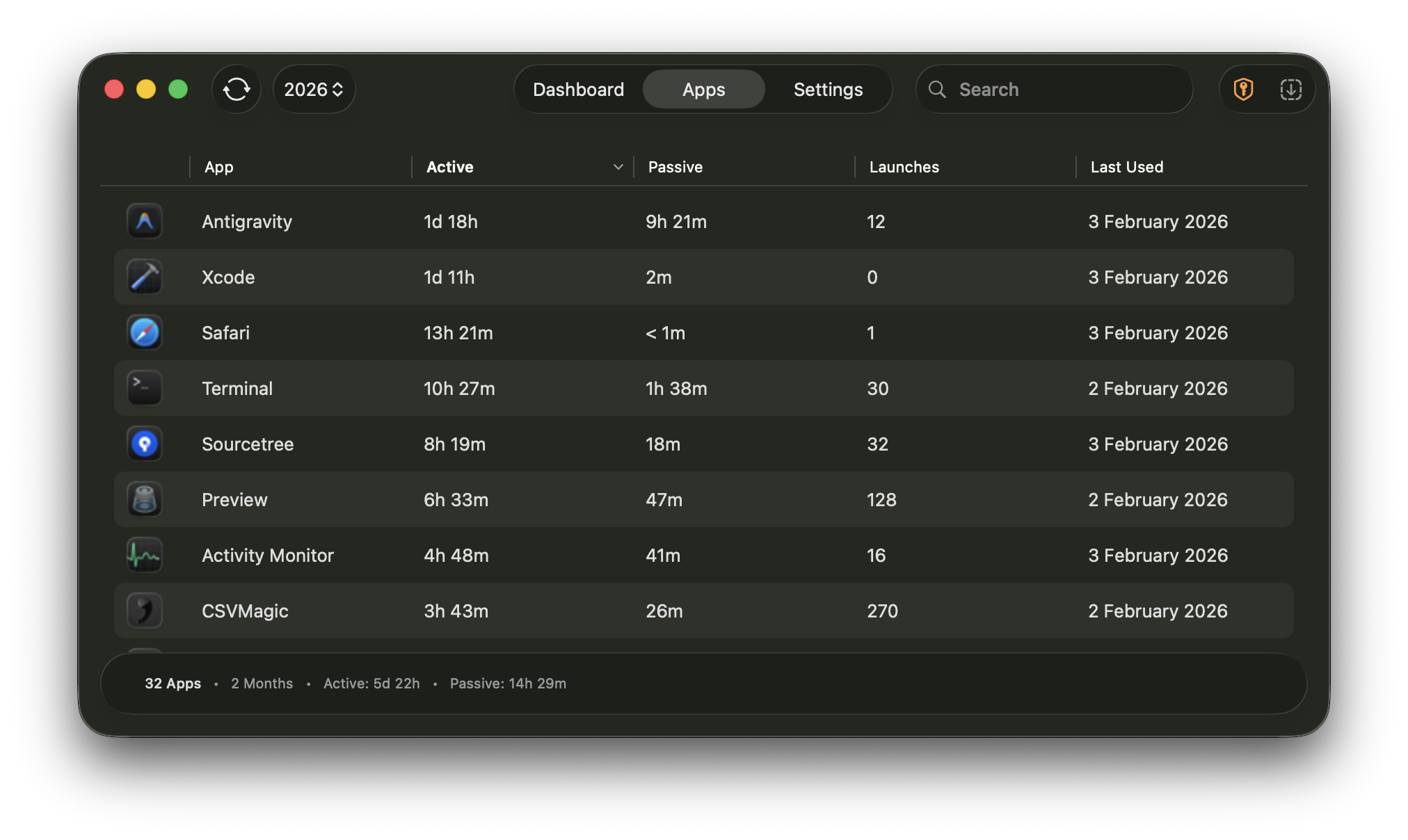Click the refresh icon in the toolbar

point(236,89)
